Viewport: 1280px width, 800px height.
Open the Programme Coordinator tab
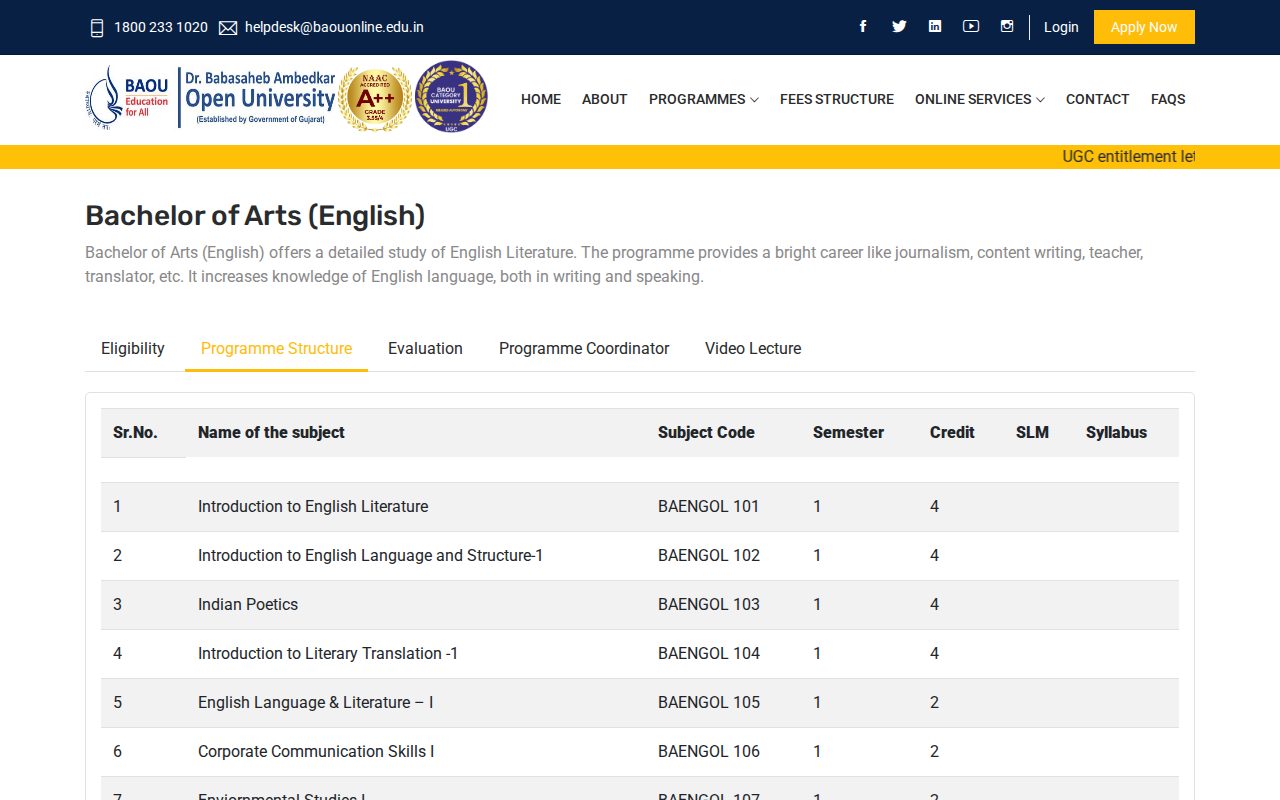(584, 348)
